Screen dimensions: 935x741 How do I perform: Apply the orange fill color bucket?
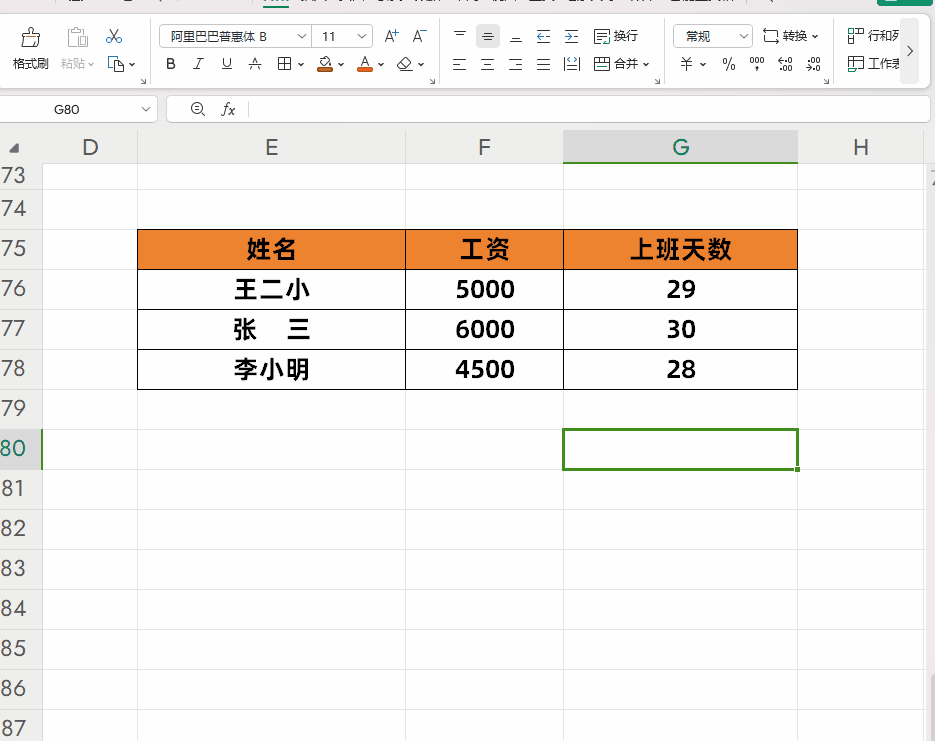pyautogui.click(x=325, y=64)
